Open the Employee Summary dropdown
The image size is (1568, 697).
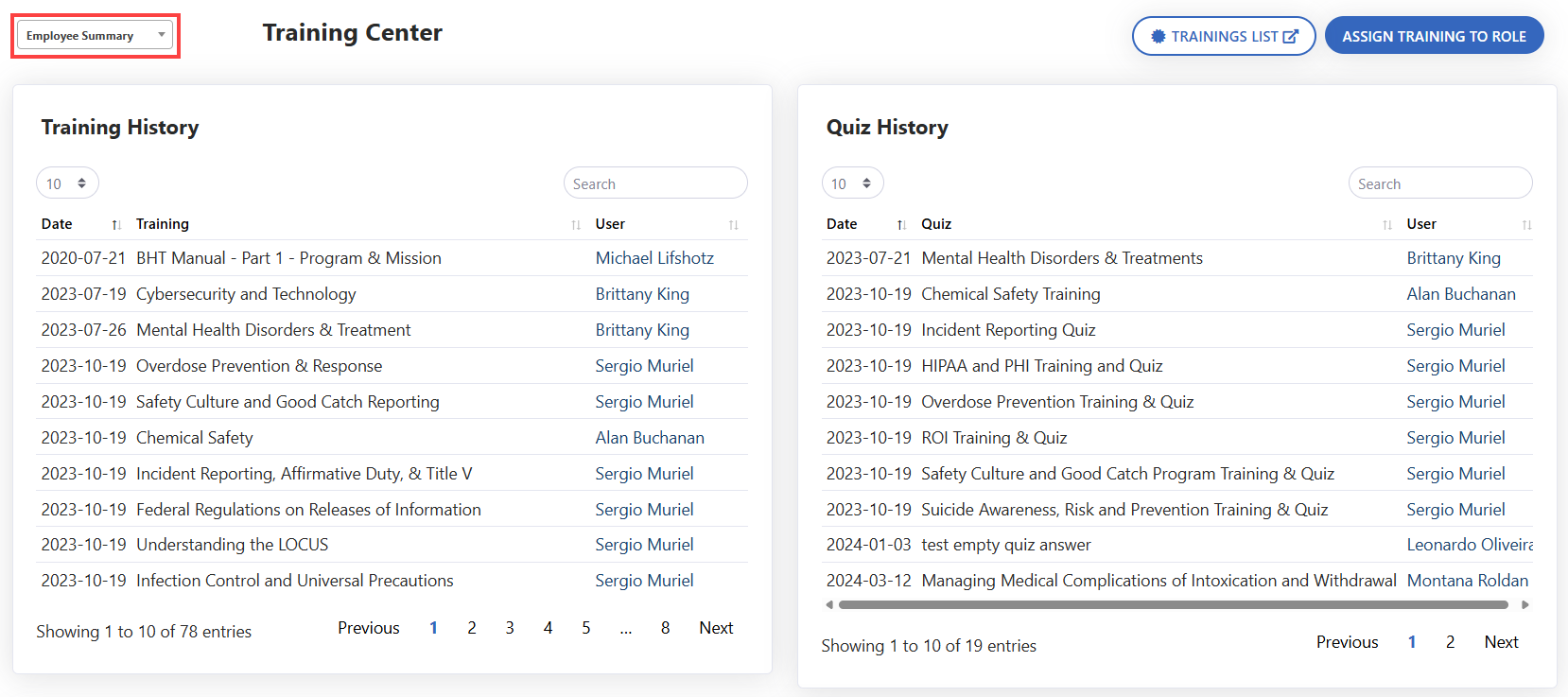pos(95,36)
